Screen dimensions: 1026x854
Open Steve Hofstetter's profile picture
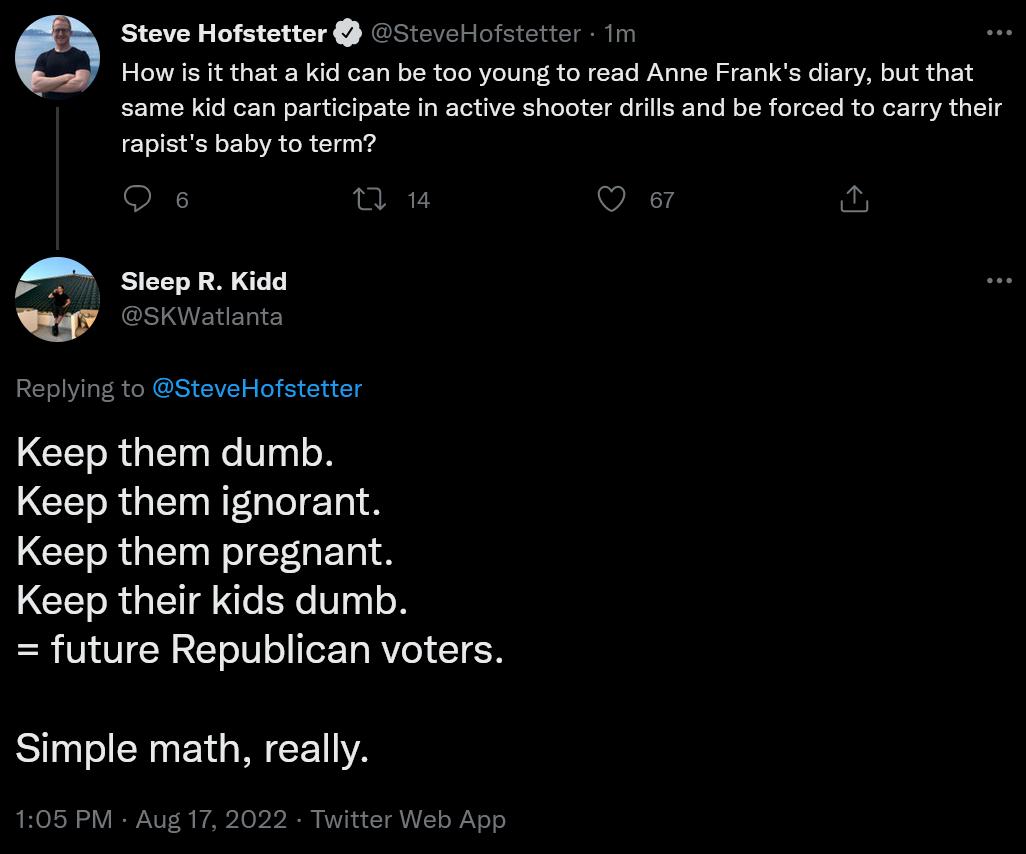pyautogui.click(x=57, y=57)
